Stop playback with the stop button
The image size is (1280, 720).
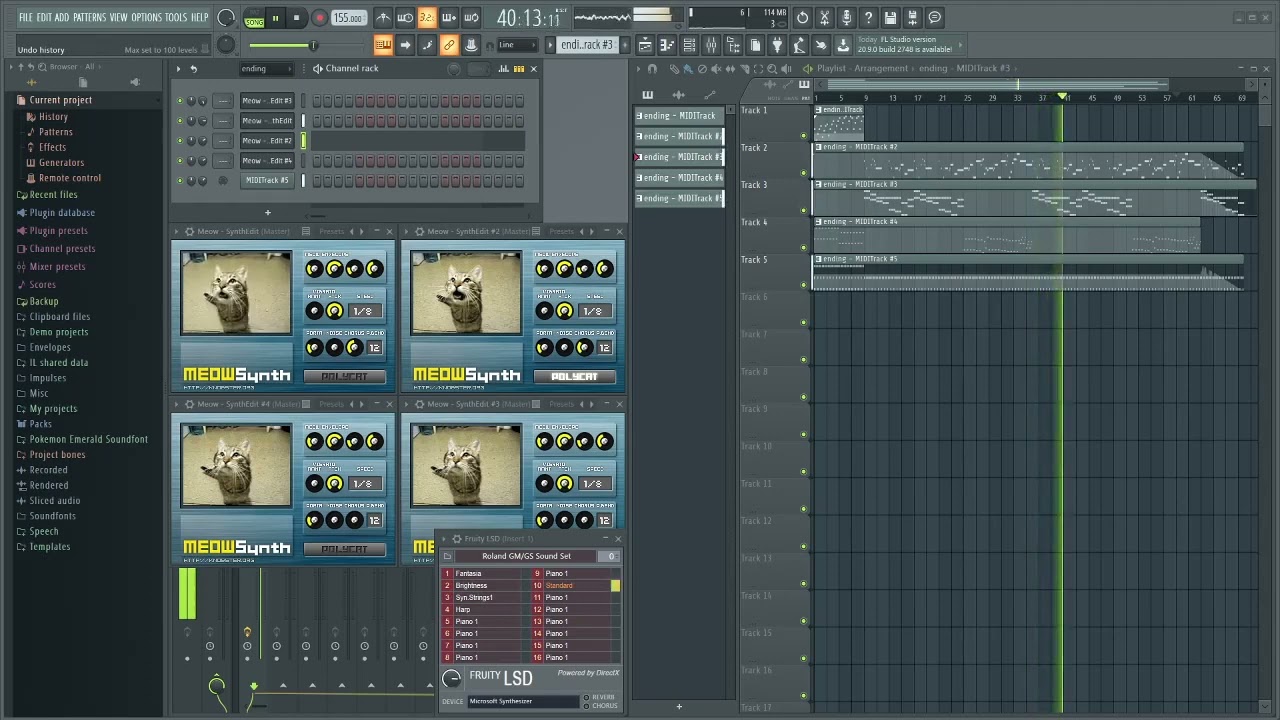coord(296,18)
